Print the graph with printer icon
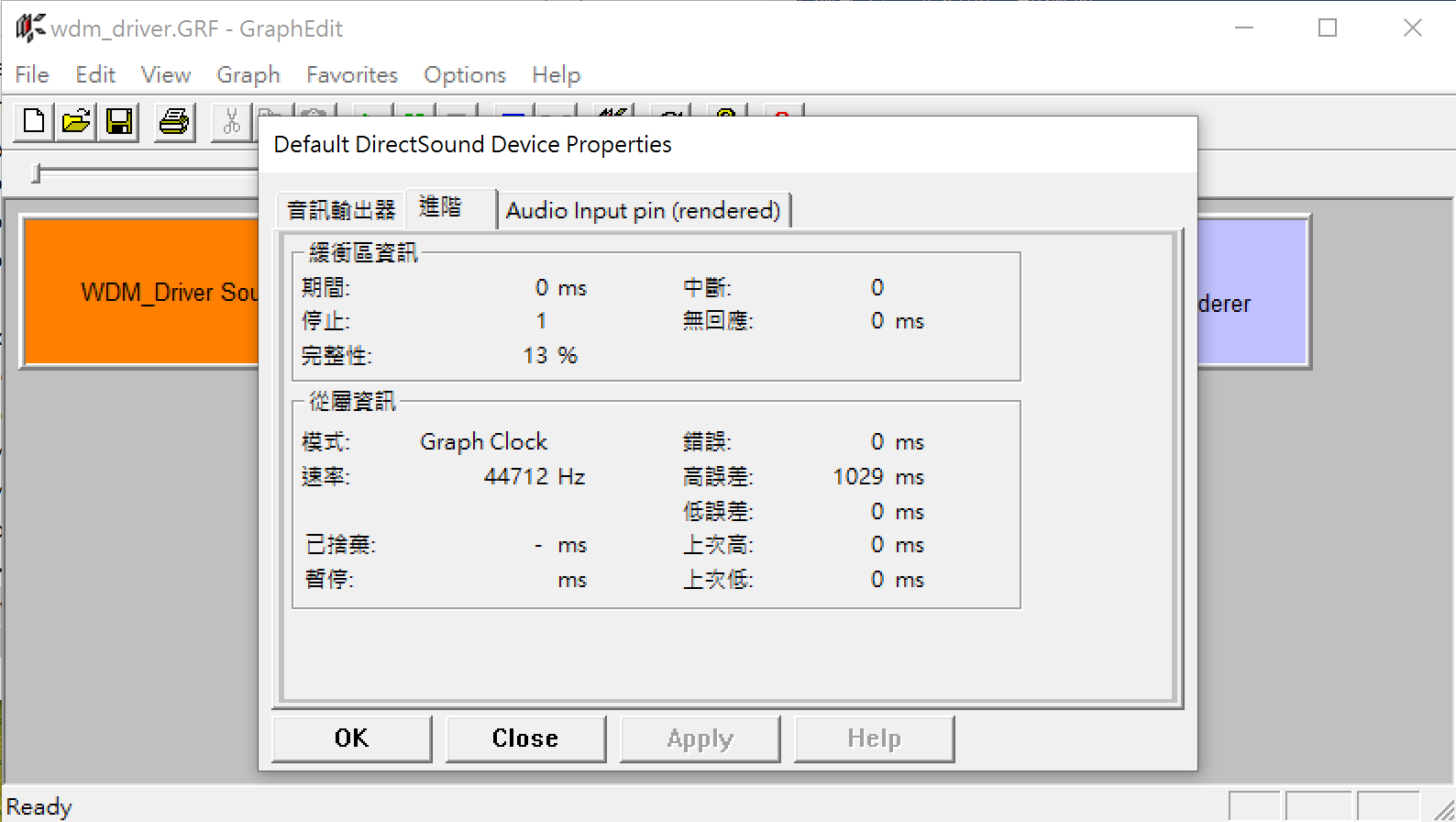1456x822 pixels. pos(173,122)
